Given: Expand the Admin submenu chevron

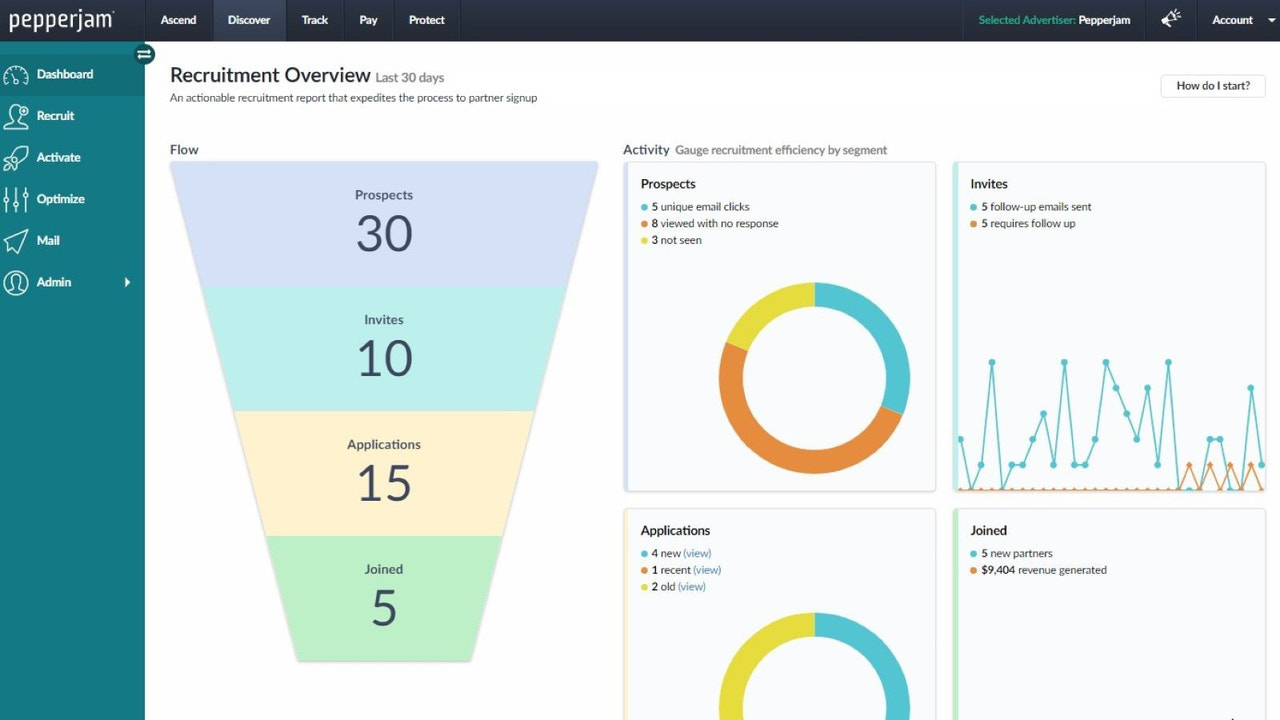Looking at the screenshot, I should click(x=127, y=283).
